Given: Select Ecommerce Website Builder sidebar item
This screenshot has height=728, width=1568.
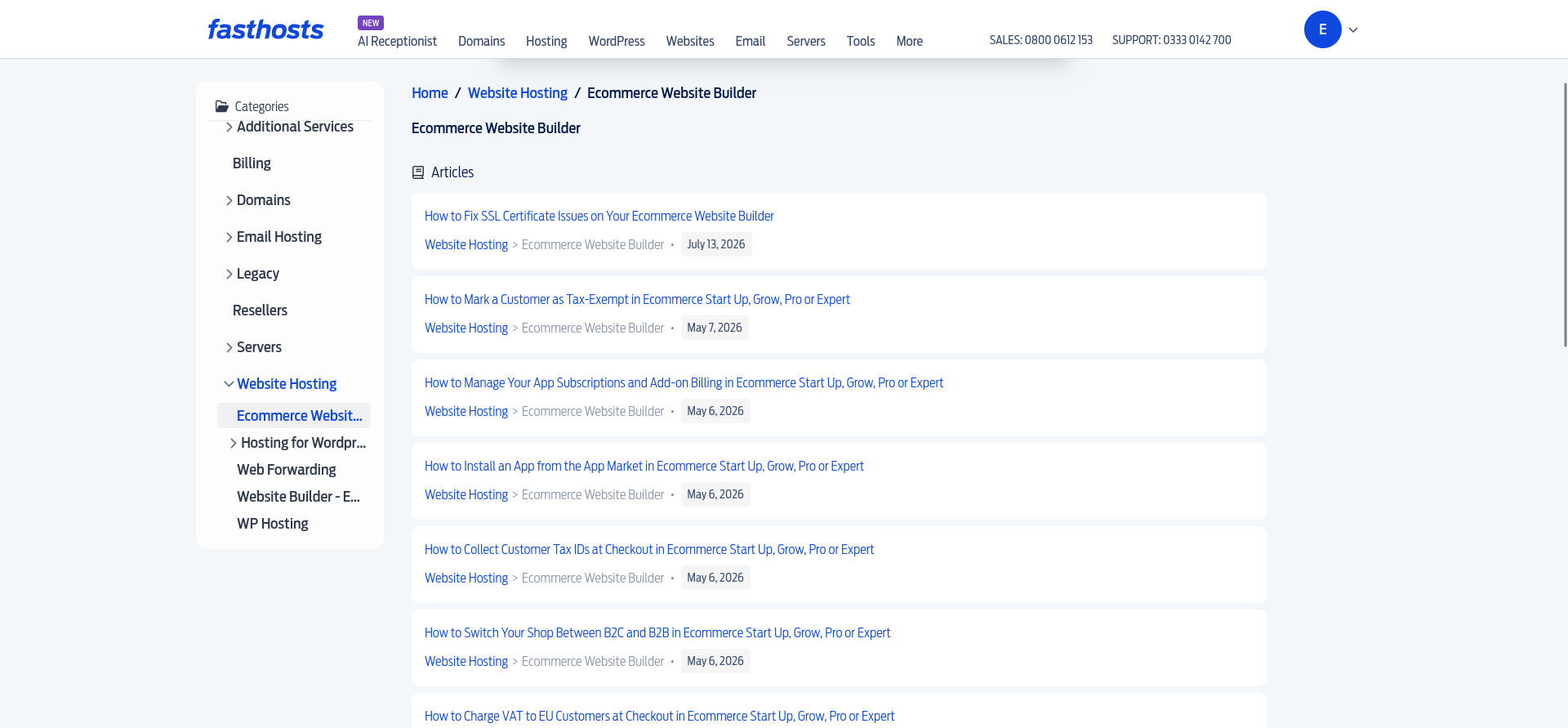Looking at the screenshot, I should click(294, 415).
